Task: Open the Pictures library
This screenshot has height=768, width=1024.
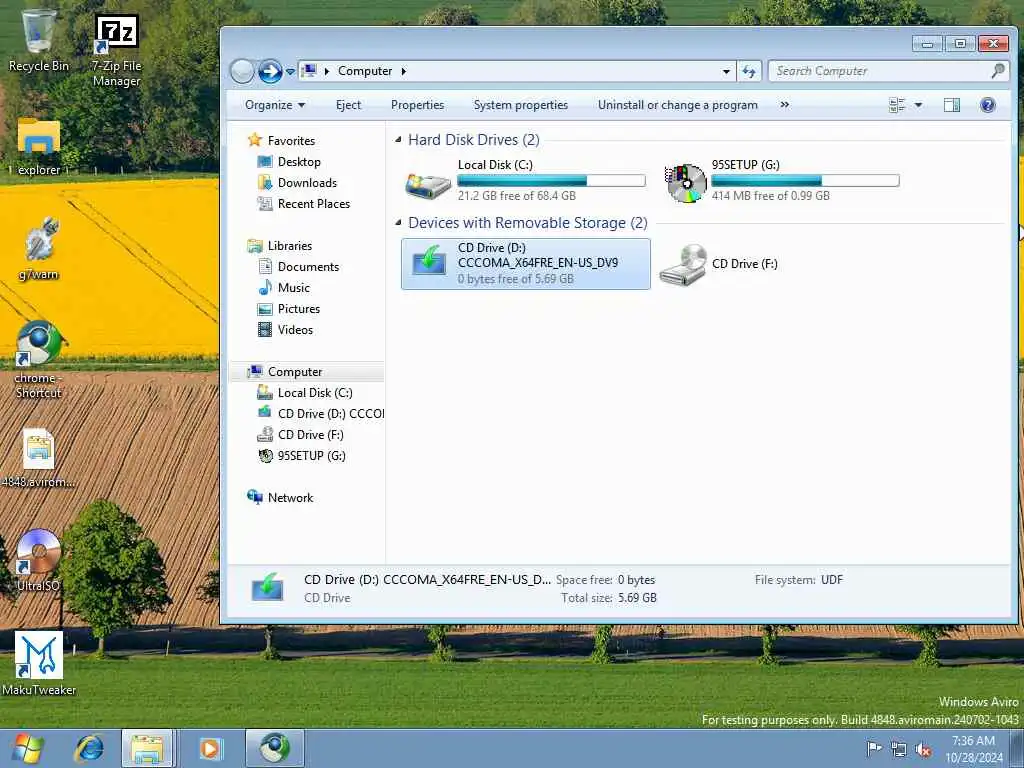Action: click(x=298, y=309)
